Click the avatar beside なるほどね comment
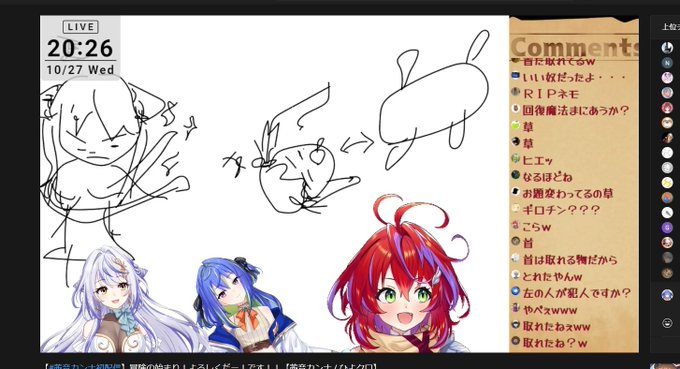This screenshot has width=680, height=369. tap(515, 175)
